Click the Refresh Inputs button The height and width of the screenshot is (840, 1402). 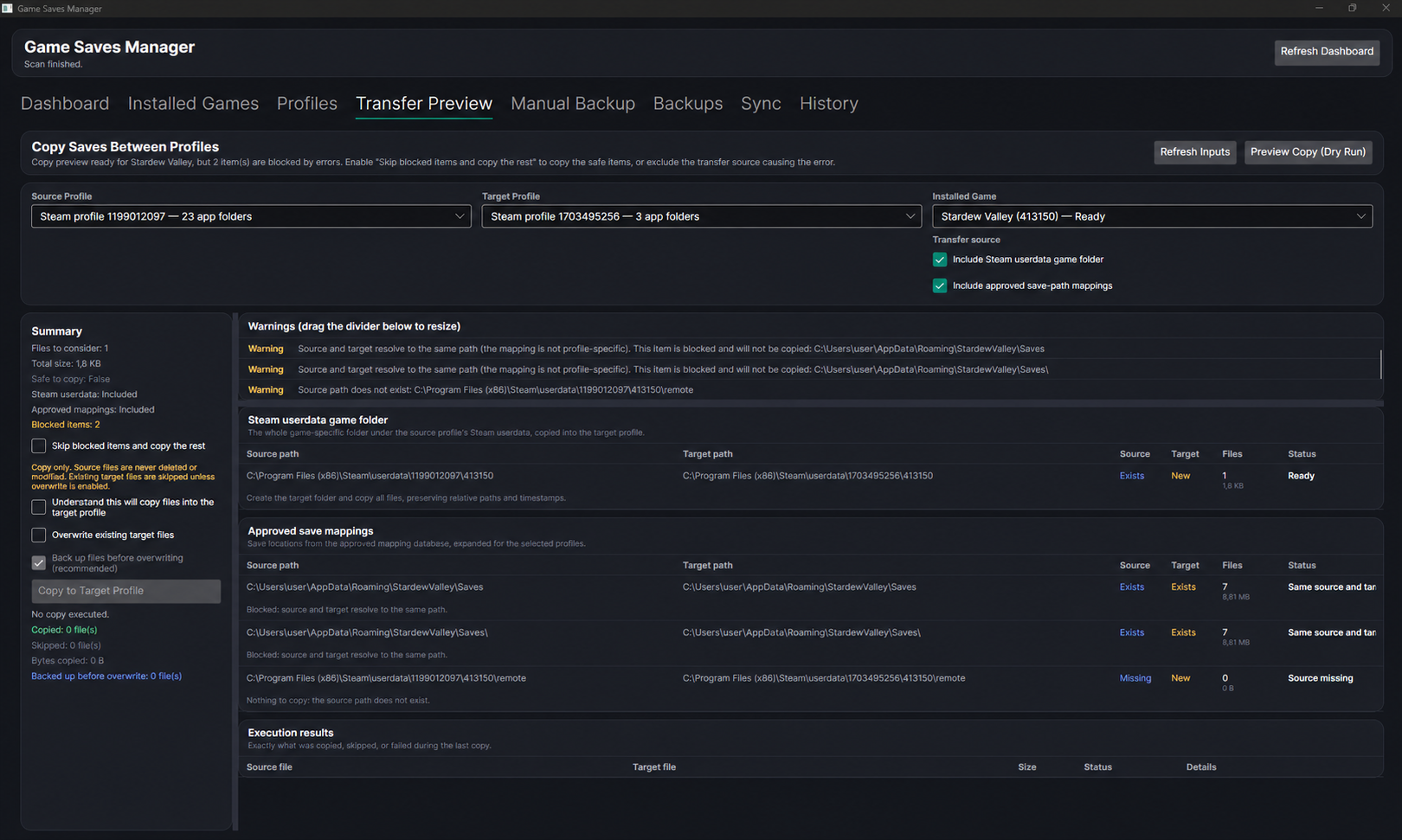tap(1194, 152)
